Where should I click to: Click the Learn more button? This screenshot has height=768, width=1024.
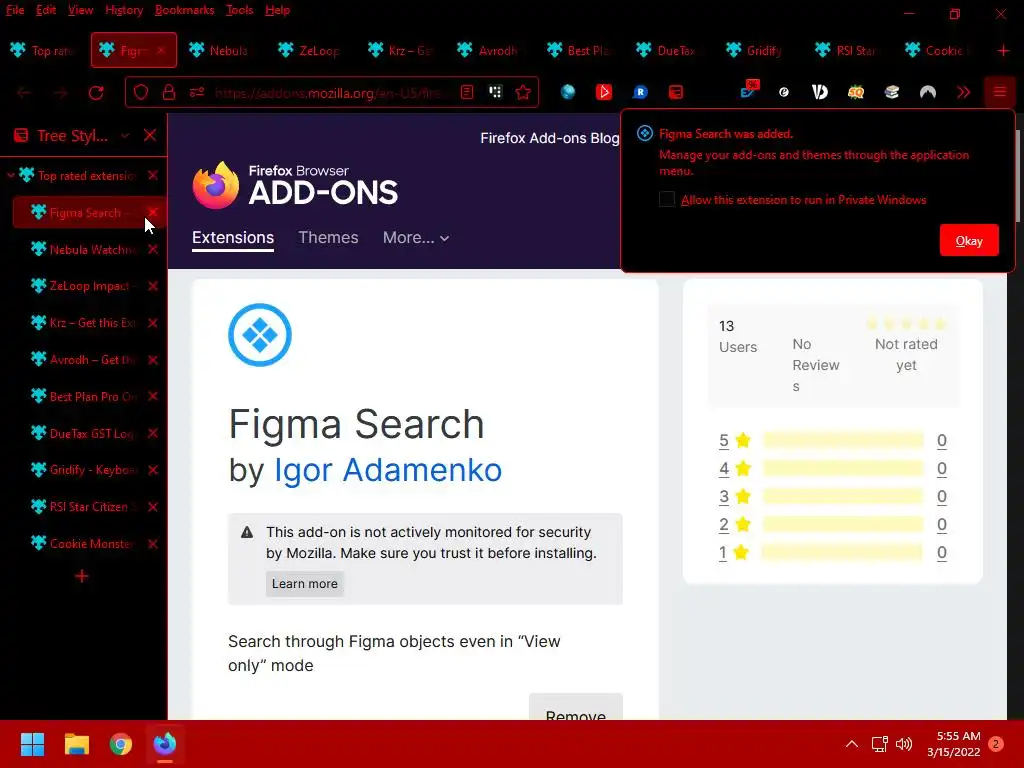point(304,583)
